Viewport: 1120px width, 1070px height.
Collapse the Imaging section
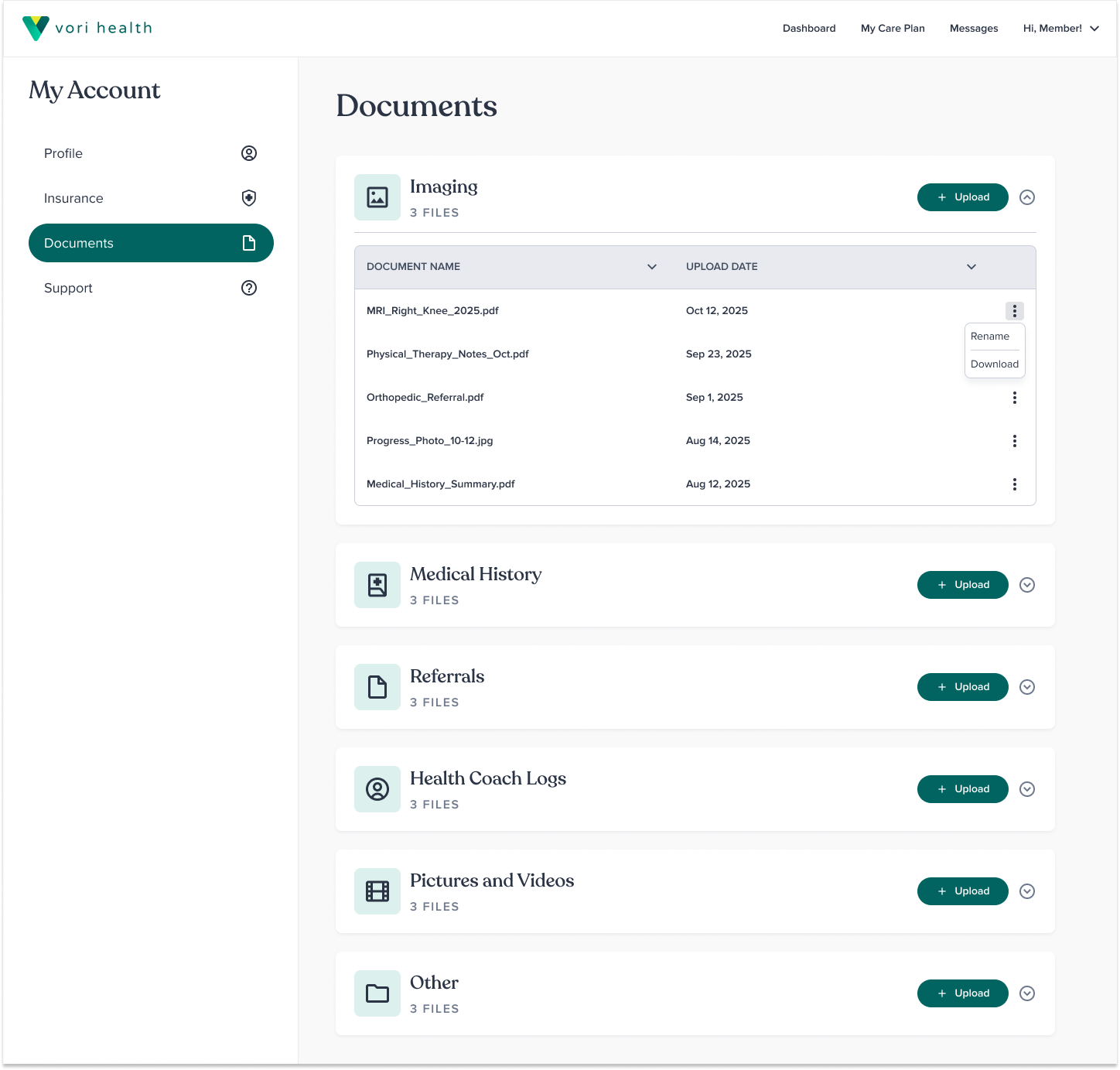[x=1027, y=197]
